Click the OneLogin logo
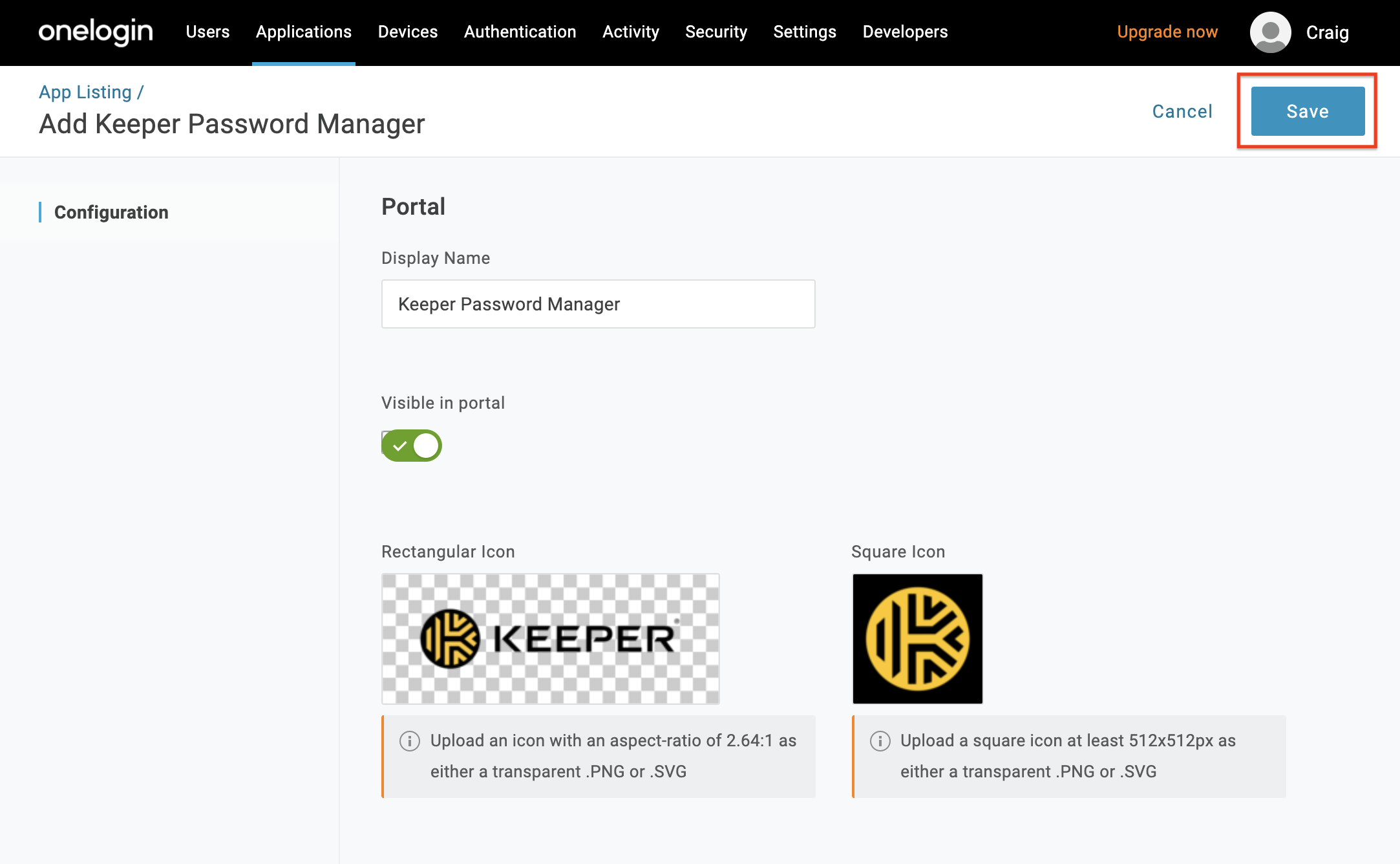Viewport: 1400px width, 864px height. [x=96, y=32]
